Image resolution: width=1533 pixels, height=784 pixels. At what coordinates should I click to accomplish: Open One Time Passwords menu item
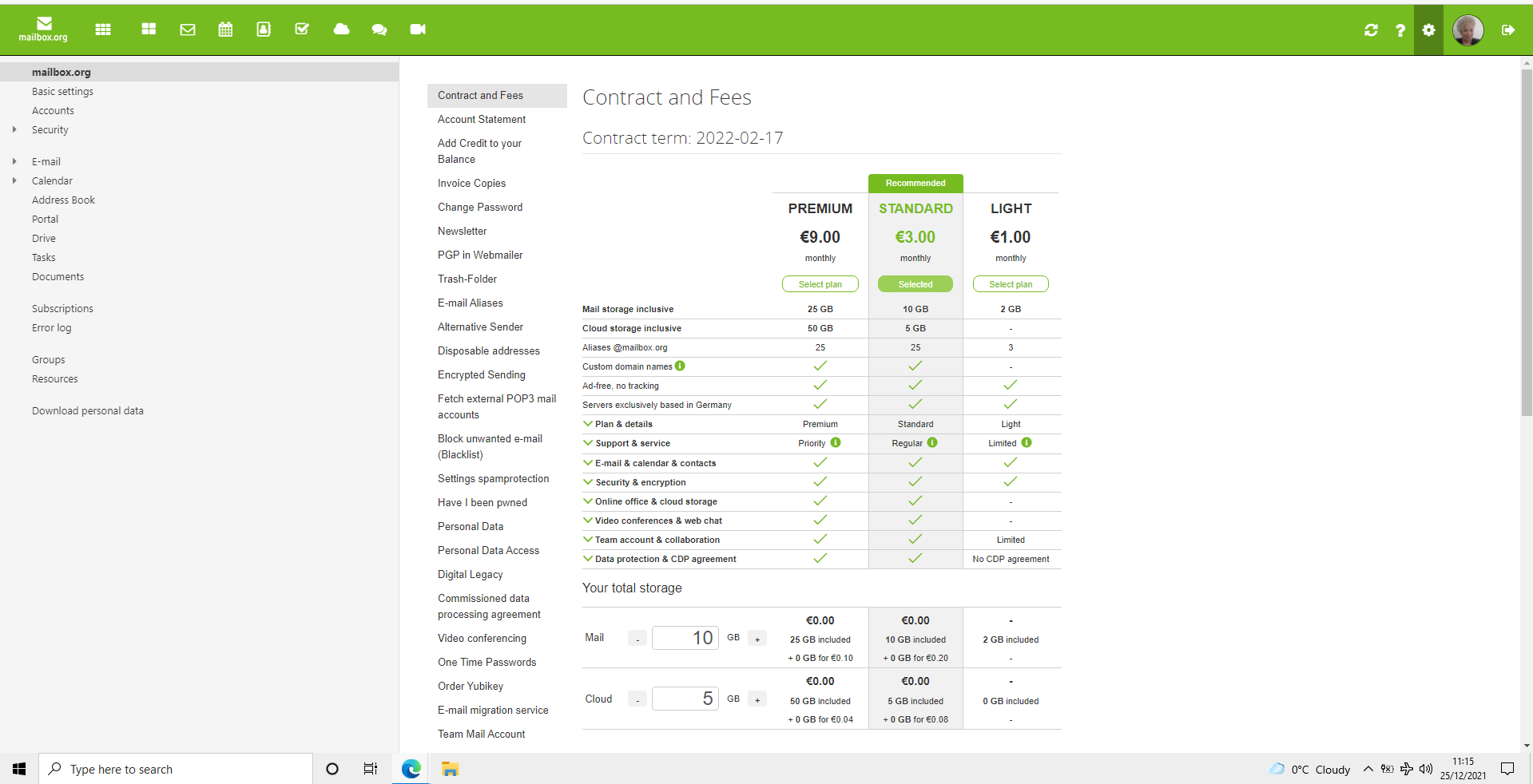pyautogui.click(x=487, y=662)
